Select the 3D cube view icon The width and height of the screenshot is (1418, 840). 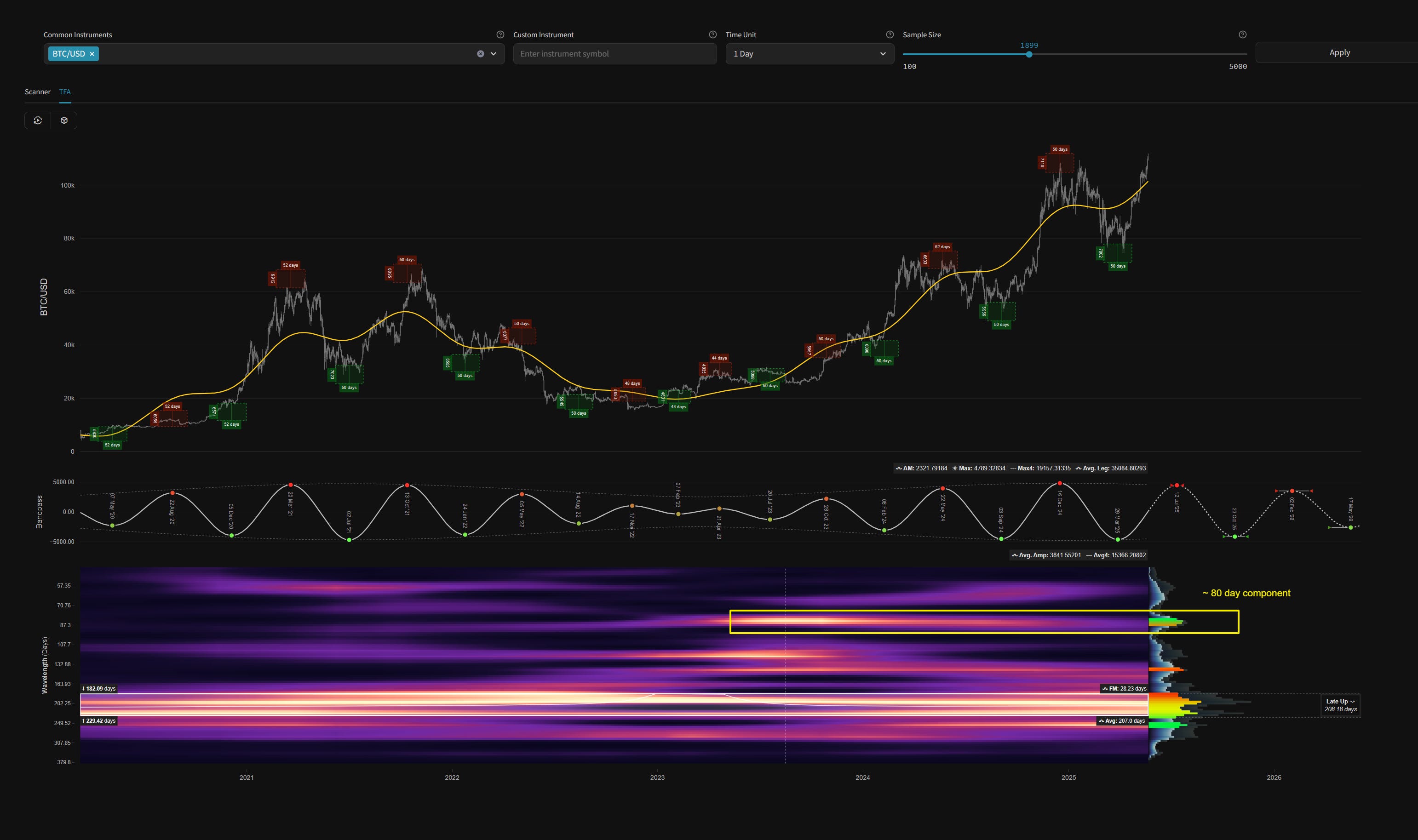[x=63, y=120]
